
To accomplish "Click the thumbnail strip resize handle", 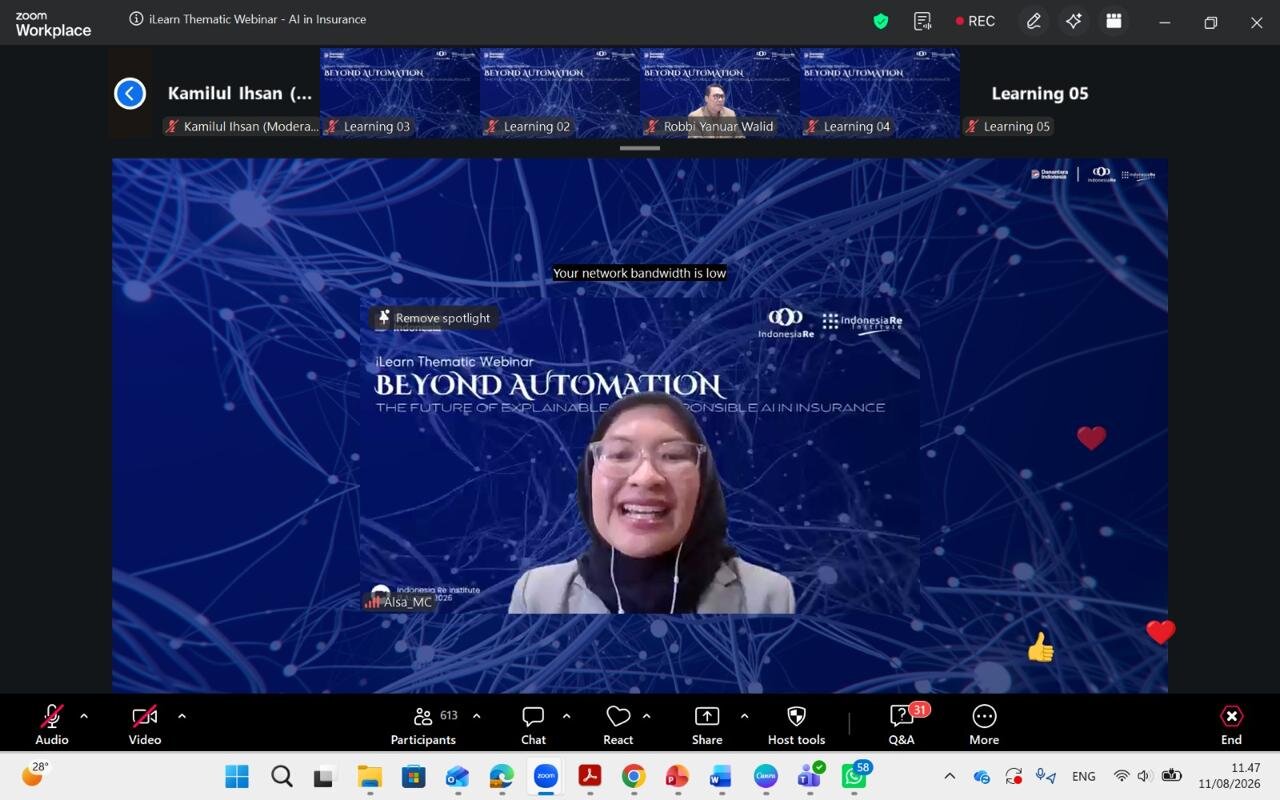I will coord(640,148).
